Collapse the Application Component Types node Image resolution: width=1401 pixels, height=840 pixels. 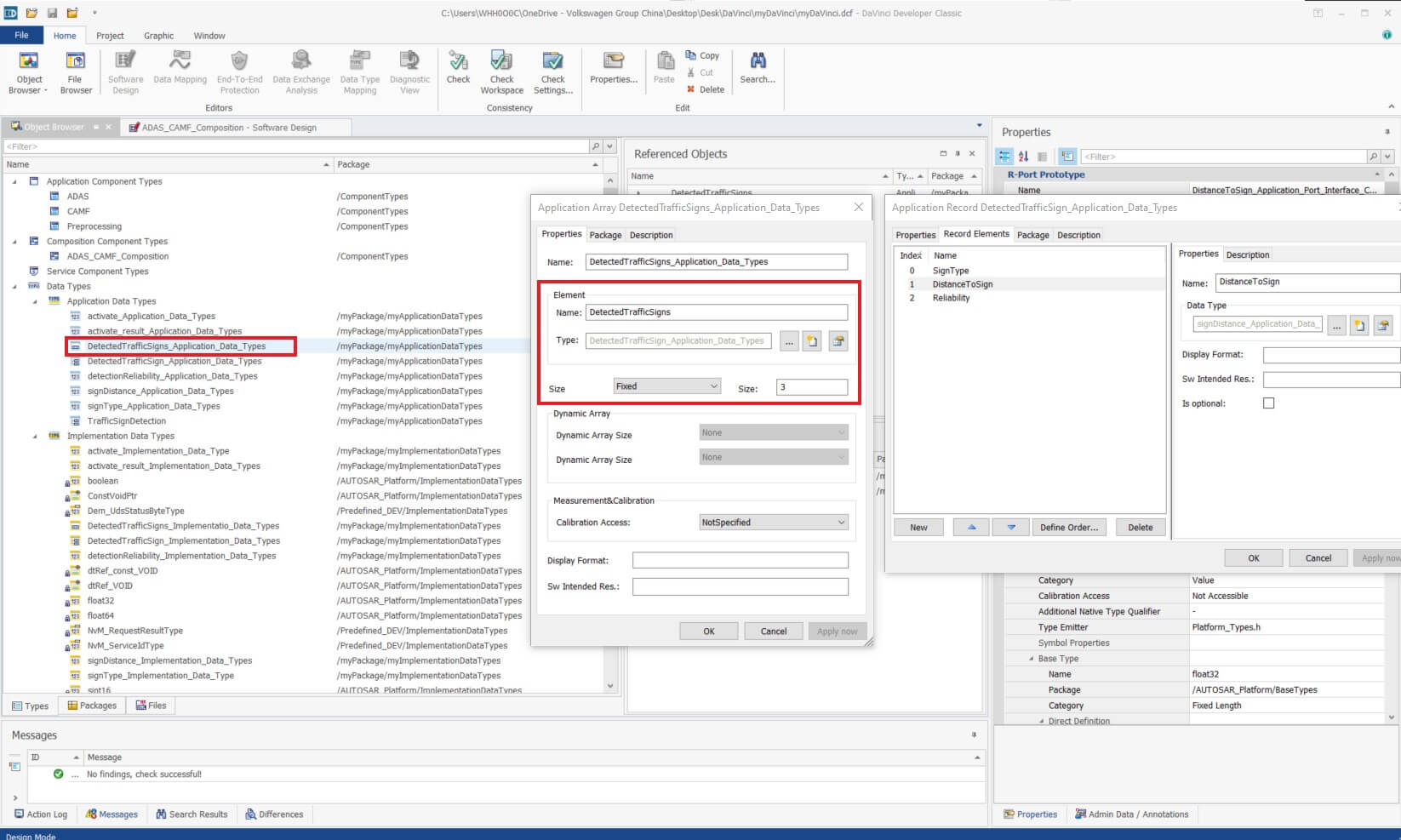[14, 182]
